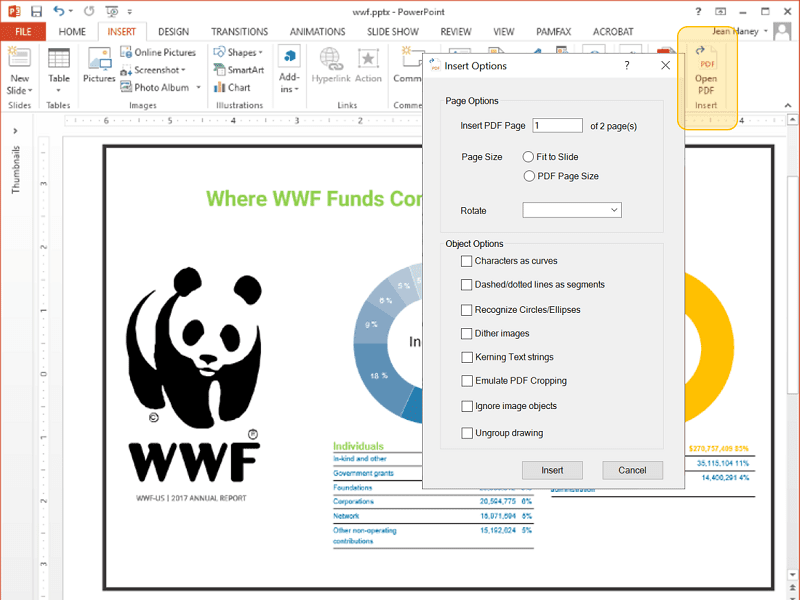Switch to DESIGN tab
The height and width of the screenshot is (600, 800).
(173, 32)
